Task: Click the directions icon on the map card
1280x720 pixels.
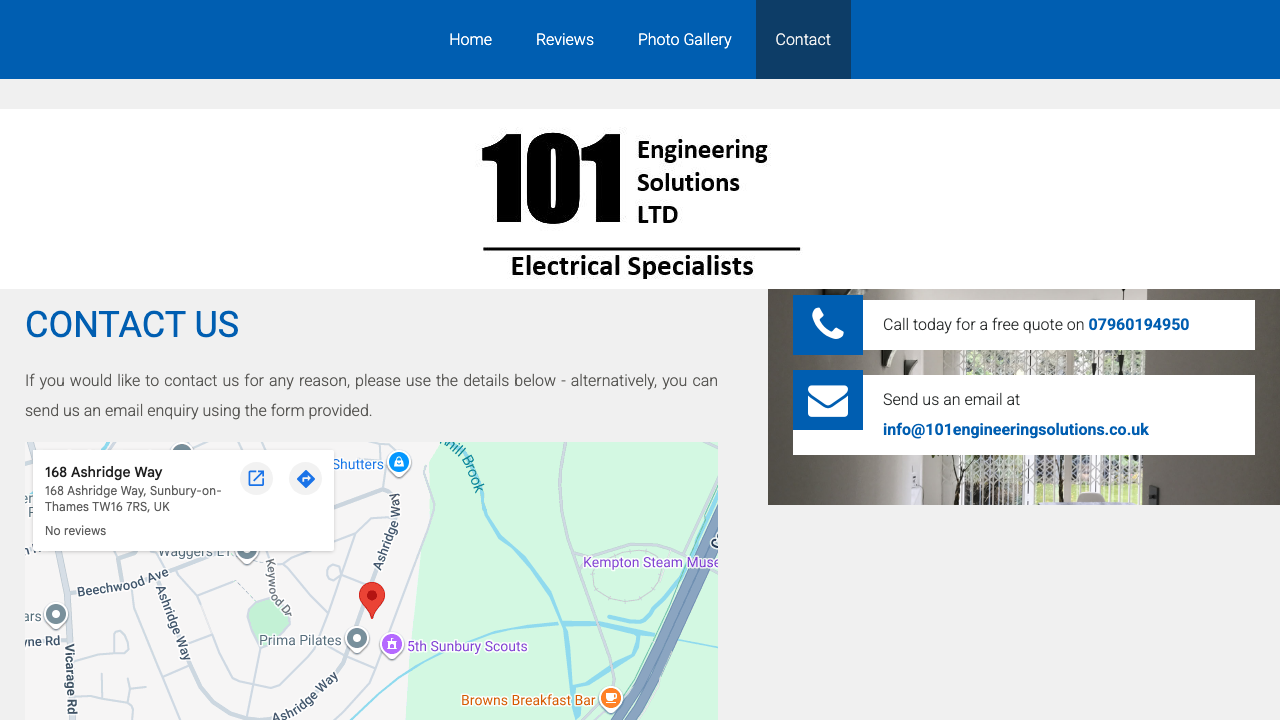Action: pyautogui.click(x=305, y=478)
